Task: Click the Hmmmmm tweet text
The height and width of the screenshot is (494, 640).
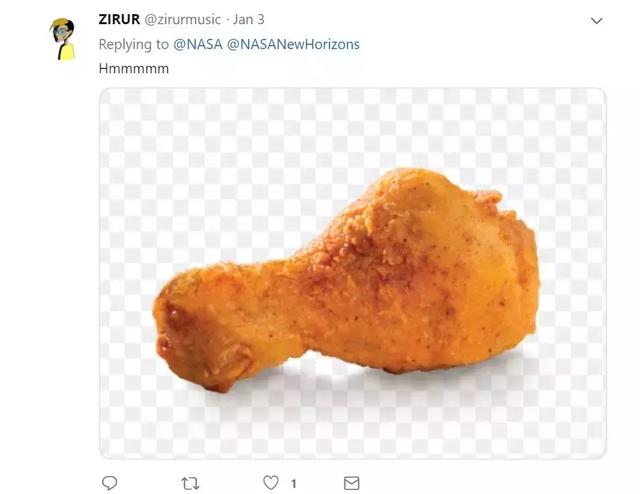Action: pos(133,68)
